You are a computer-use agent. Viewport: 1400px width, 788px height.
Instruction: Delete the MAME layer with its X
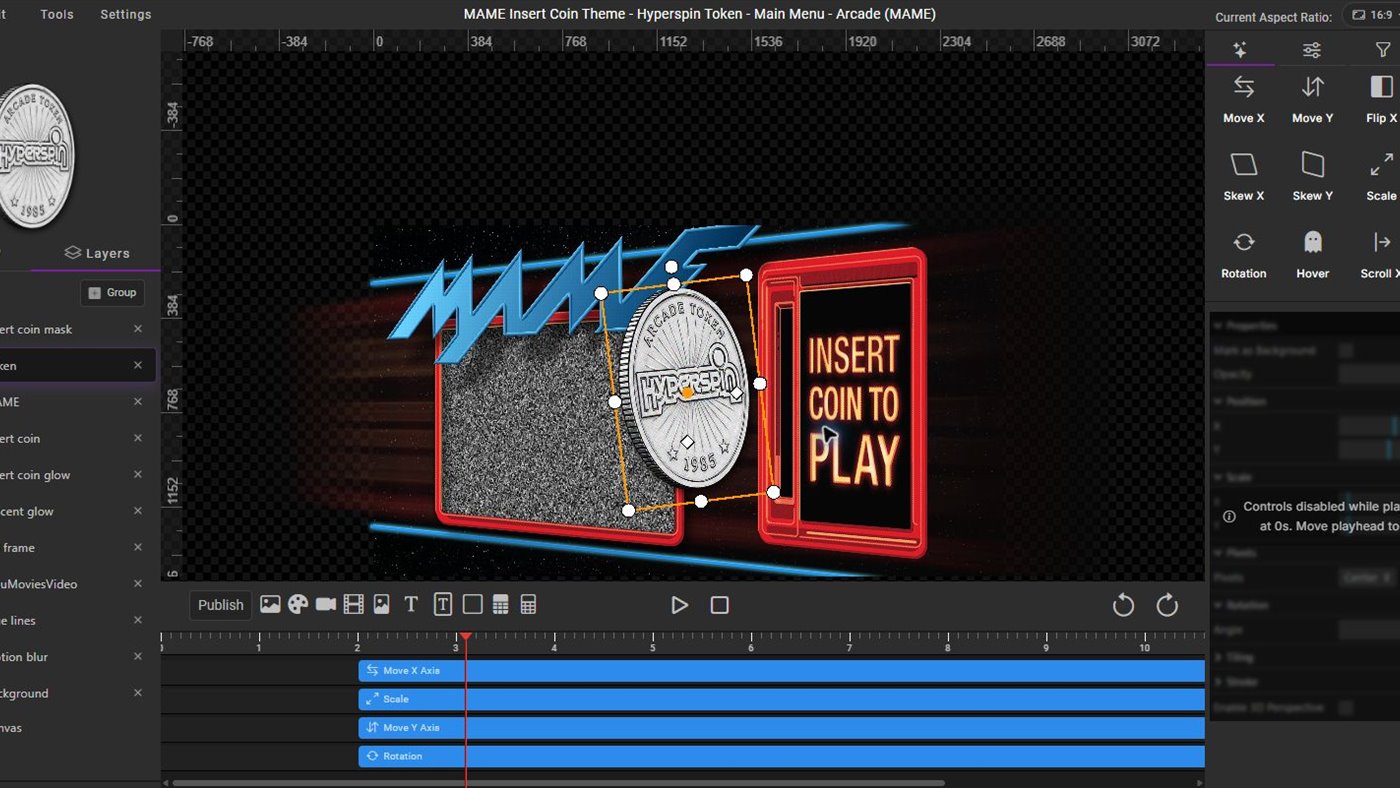138,402
